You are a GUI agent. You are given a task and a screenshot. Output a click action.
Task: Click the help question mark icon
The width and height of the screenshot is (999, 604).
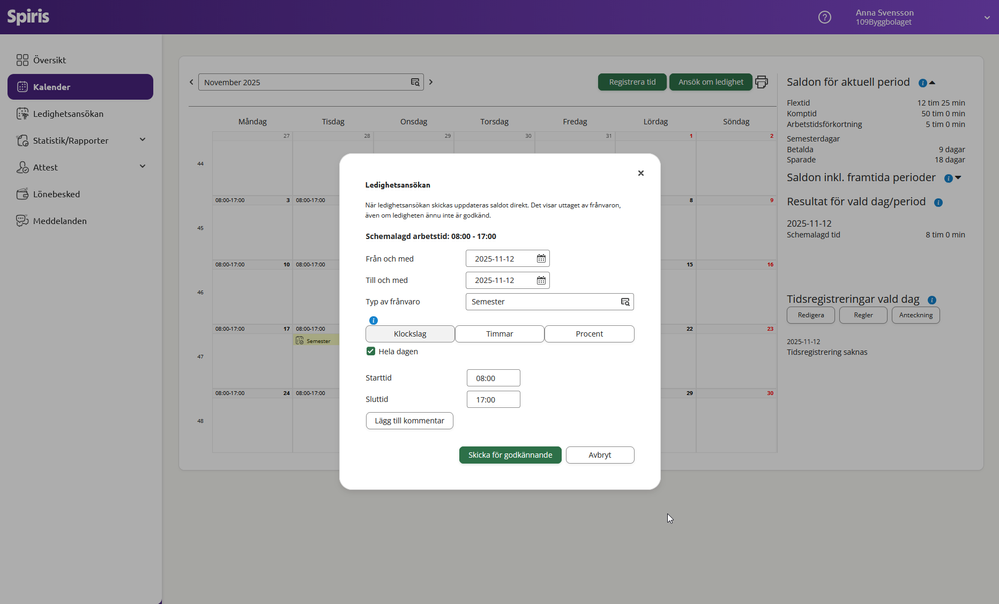tap(824, 17)
